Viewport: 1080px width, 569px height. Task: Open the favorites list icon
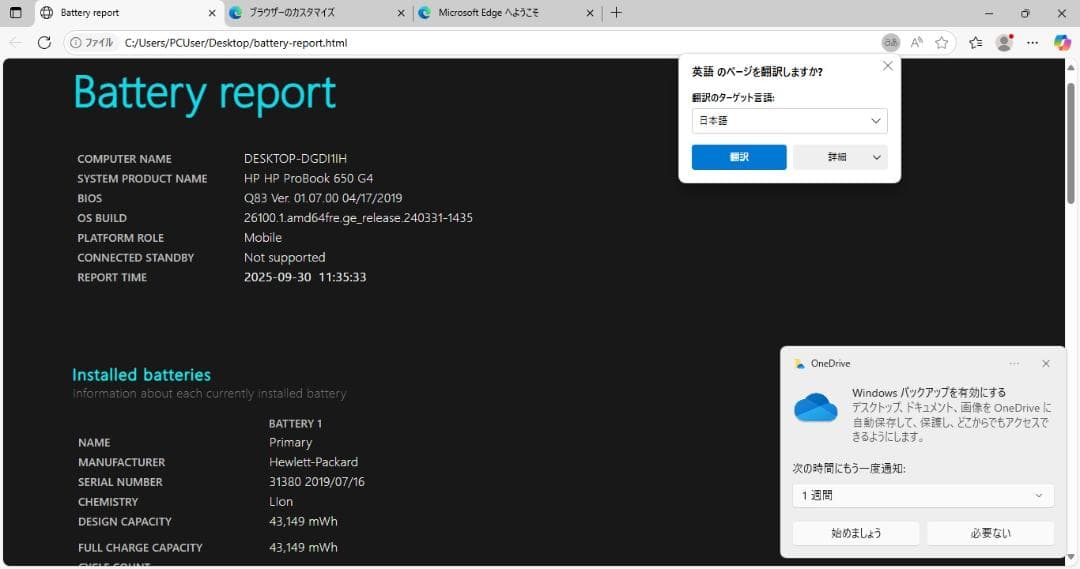coord(975,43)
